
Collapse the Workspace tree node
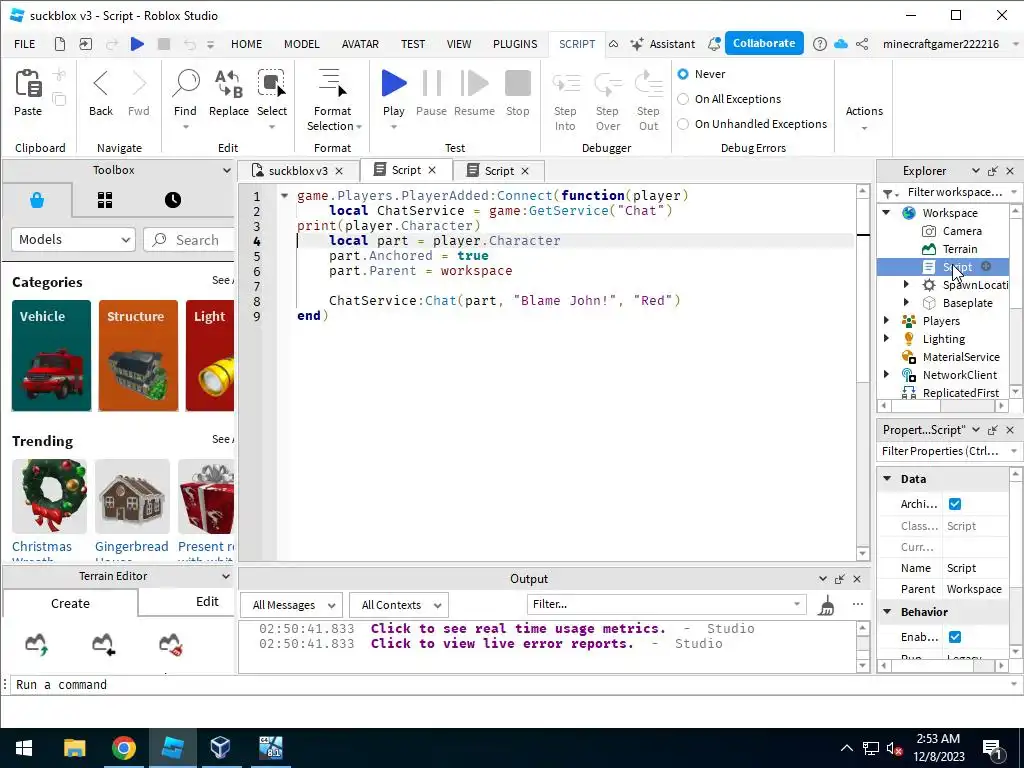tap(886, 212)
